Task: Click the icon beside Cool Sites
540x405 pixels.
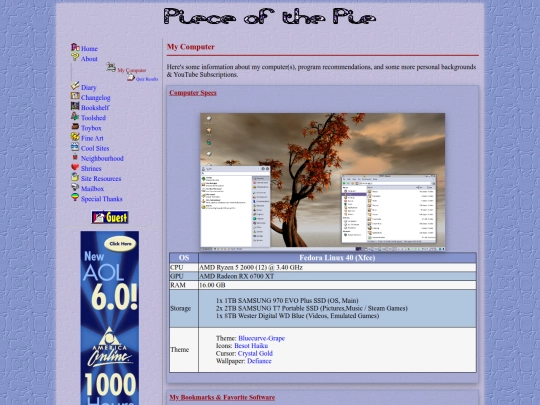Action: point(75,147)
